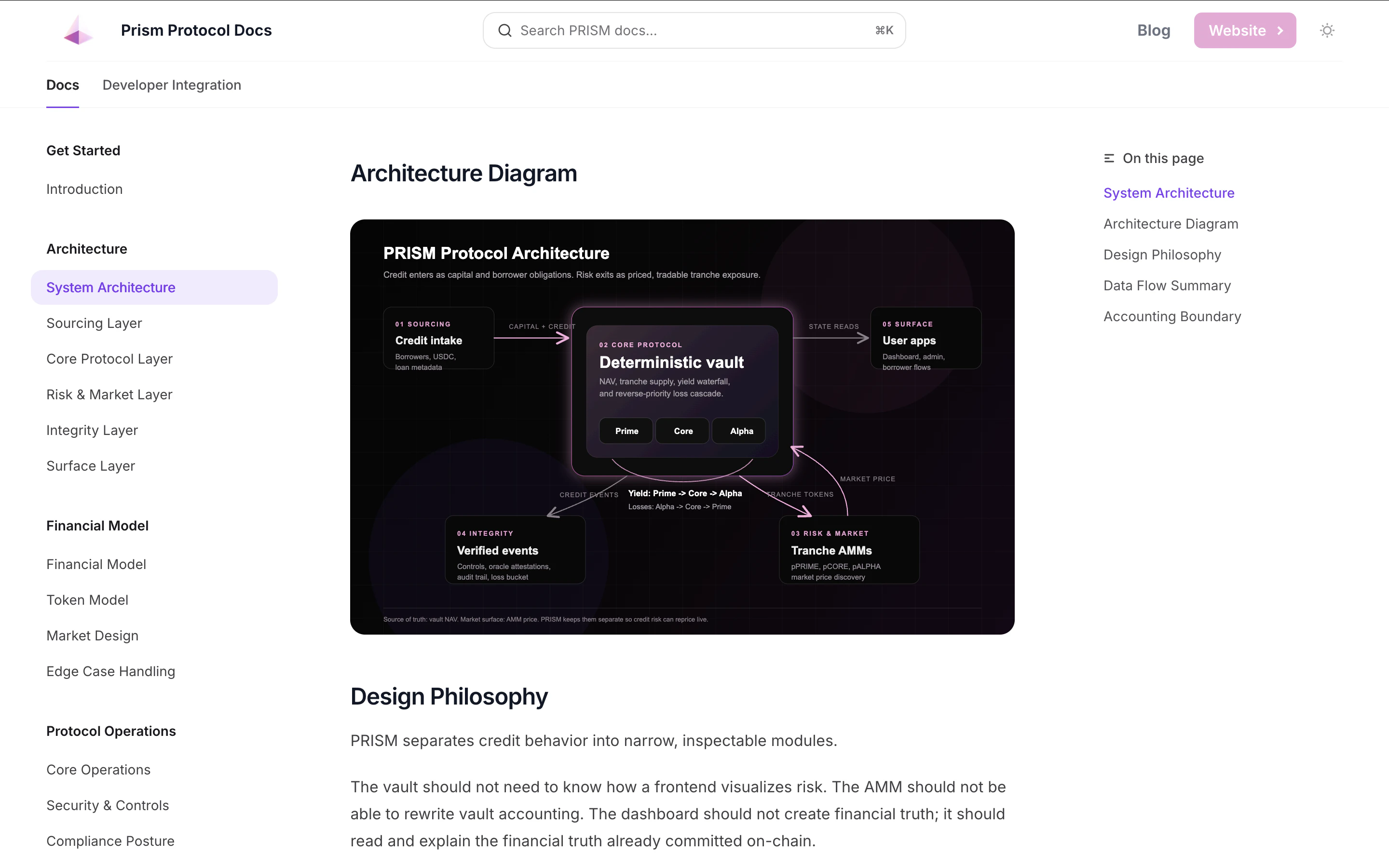Click the 'Deterministic vault' text in diagram

point(671,362)
